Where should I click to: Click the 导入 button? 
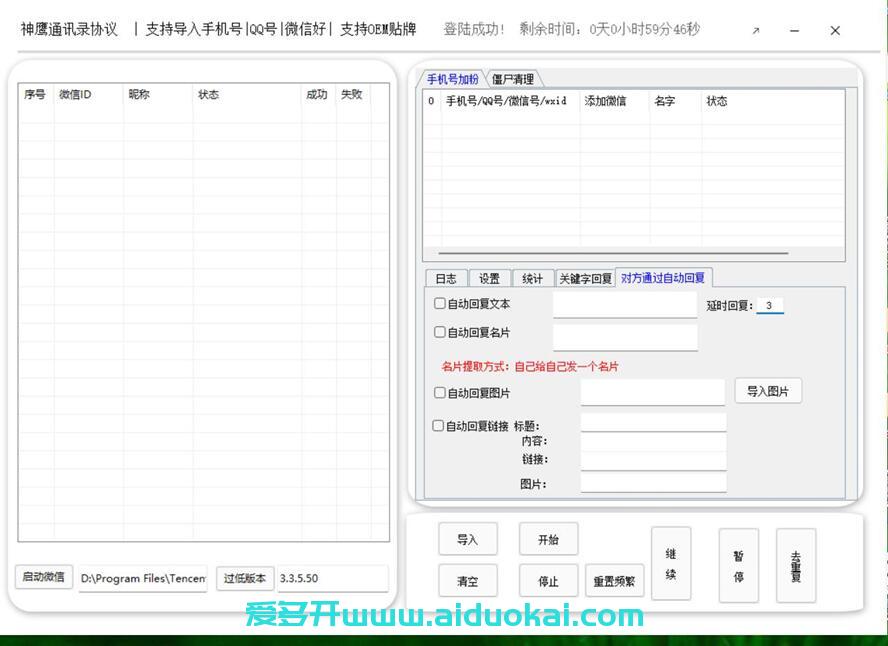(x=468, y=539)
